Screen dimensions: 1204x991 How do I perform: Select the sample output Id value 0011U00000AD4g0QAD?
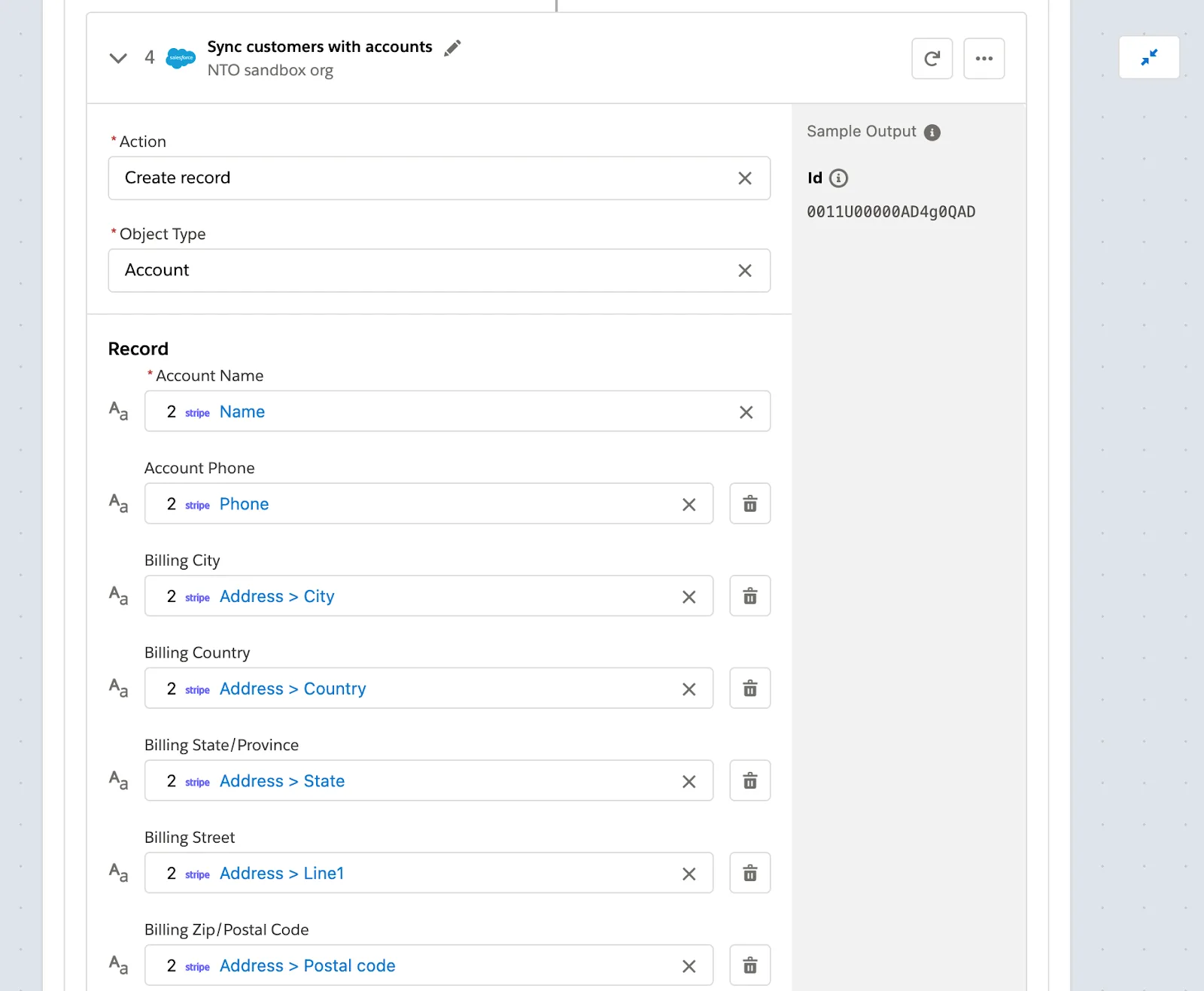pos(891,211)
